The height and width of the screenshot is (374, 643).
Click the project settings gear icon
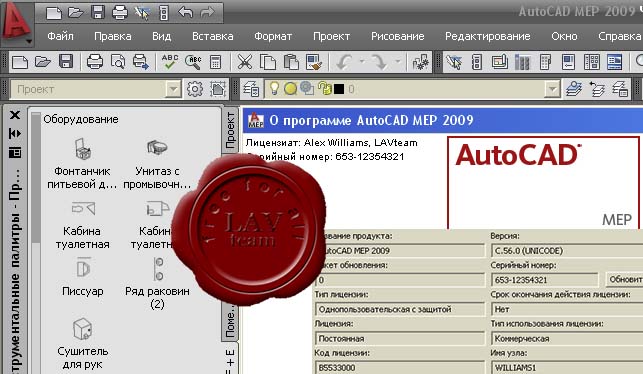pos(195,89)
